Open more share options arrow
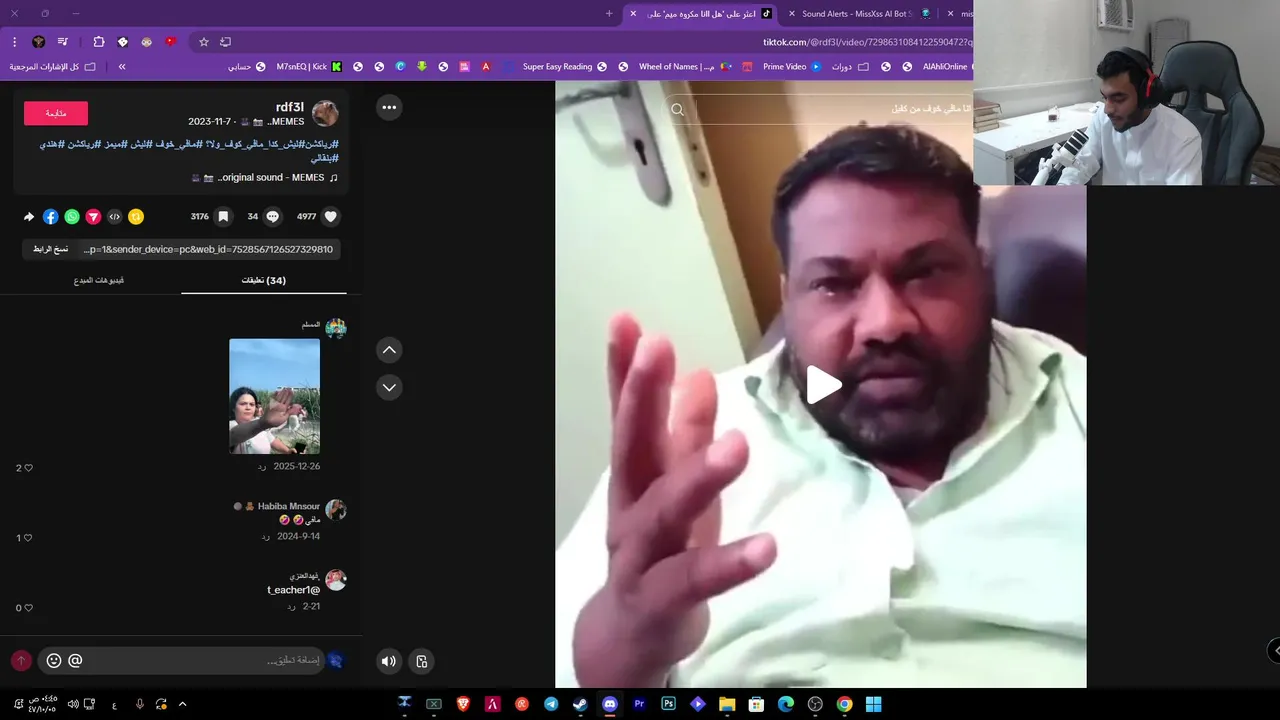1280x720 pixels. (x=29, y=216)
